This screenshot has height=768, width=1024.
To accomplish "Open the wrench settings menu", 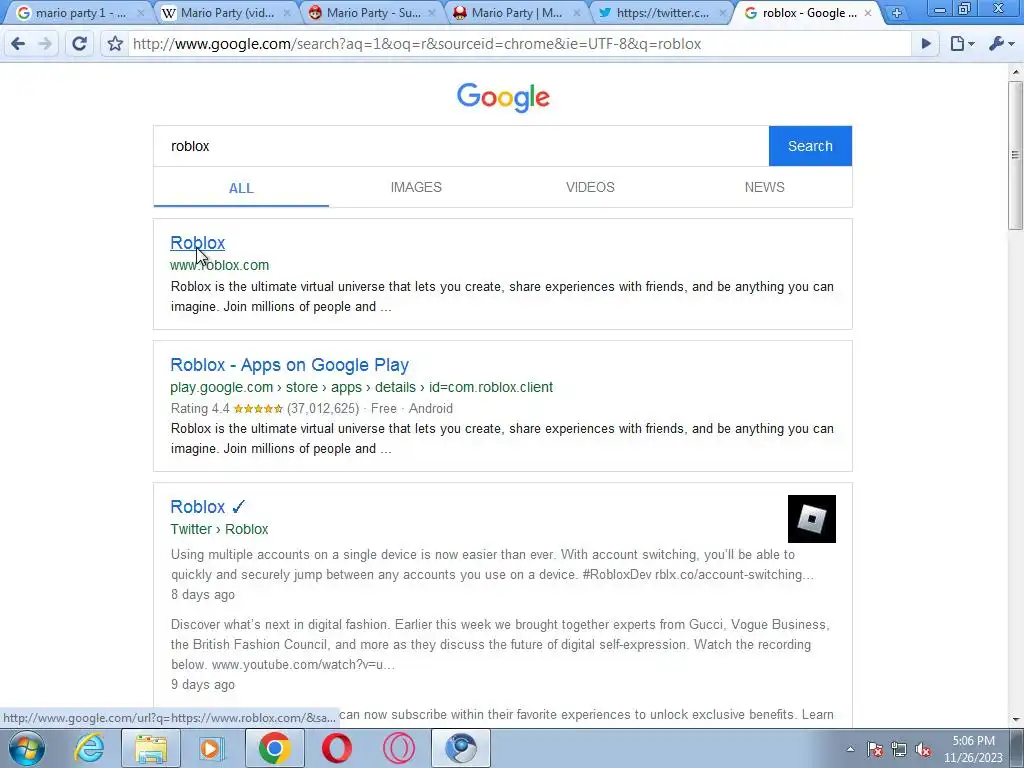I will (1001, 44).
